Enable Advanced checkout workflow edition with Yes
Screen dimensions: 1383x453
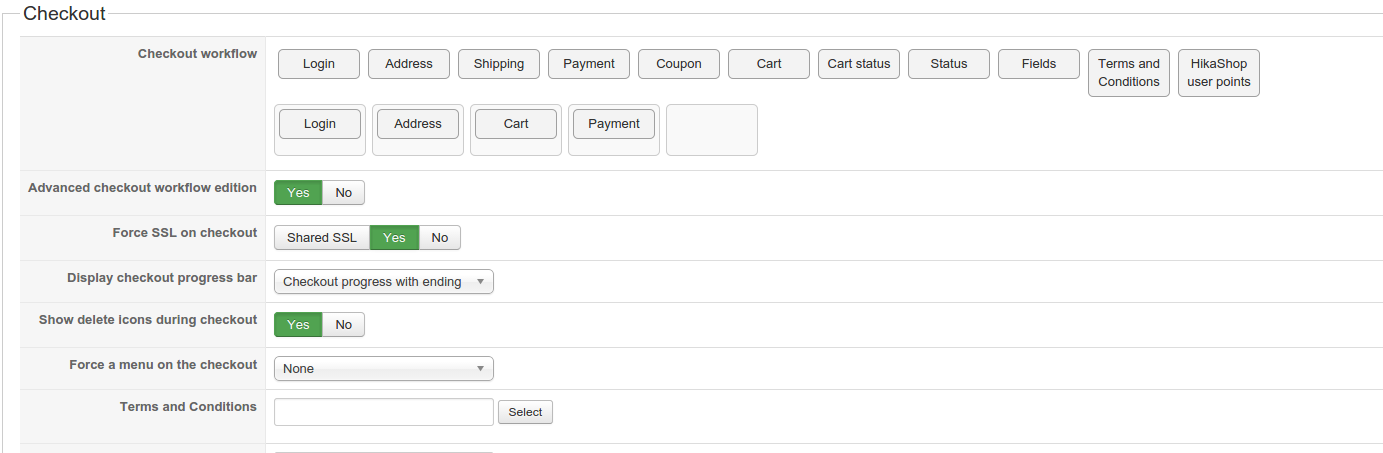coord(298,193)
